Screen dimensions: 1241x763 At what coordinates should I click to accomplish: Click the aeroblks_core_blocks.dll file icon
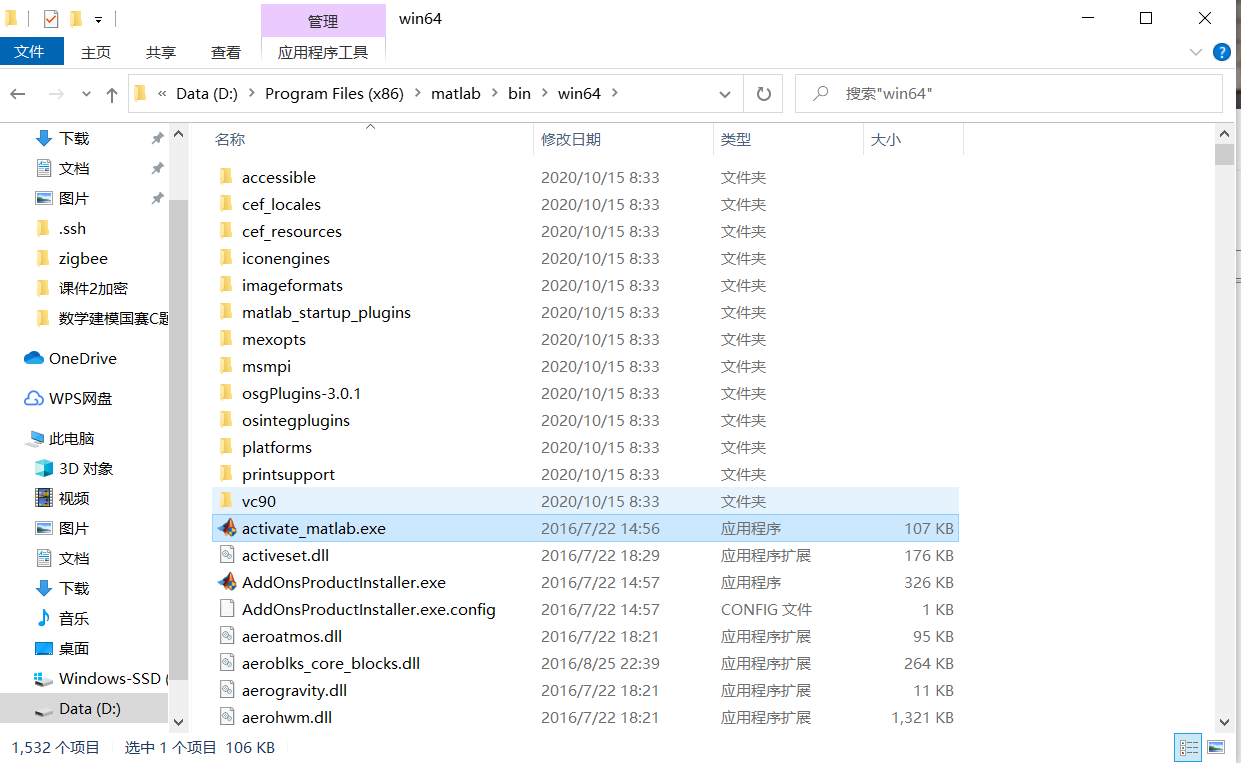pyautogui.click(x=227, y=663)
